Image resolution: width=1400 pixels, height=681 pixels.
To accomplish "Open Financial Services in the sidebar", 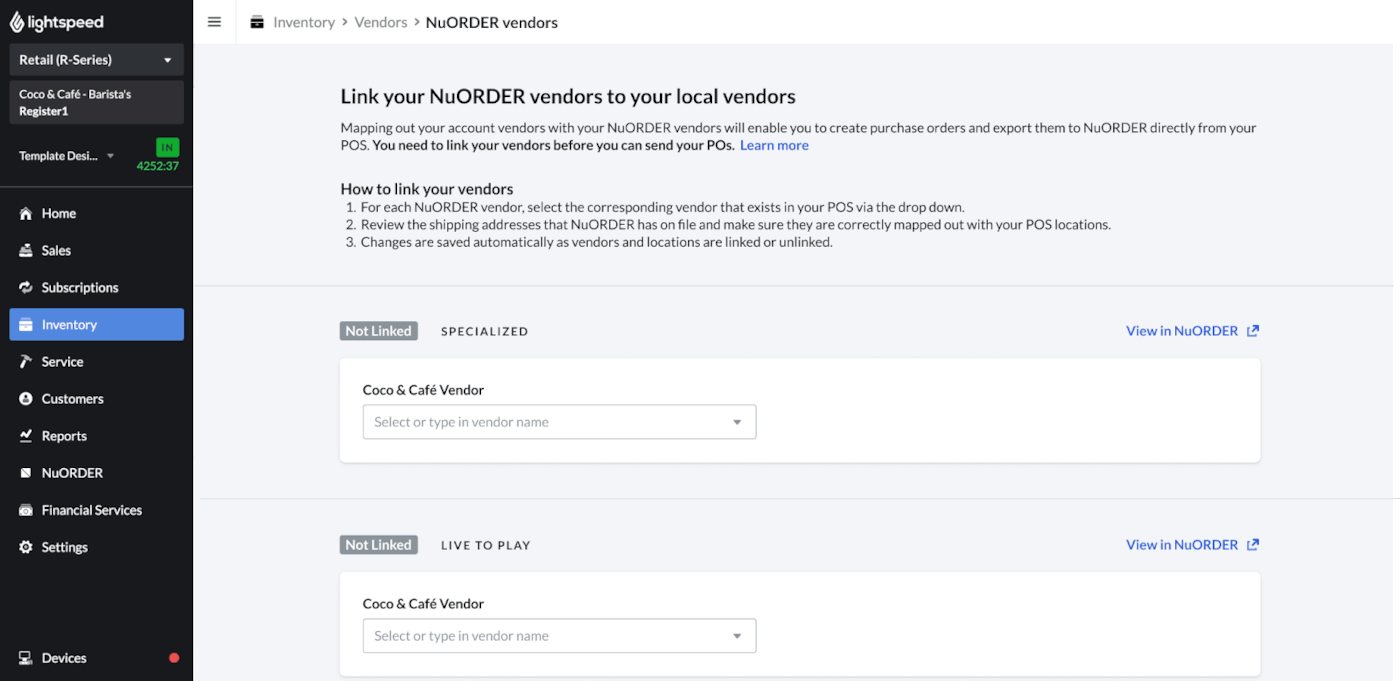I will coord(96,510).
